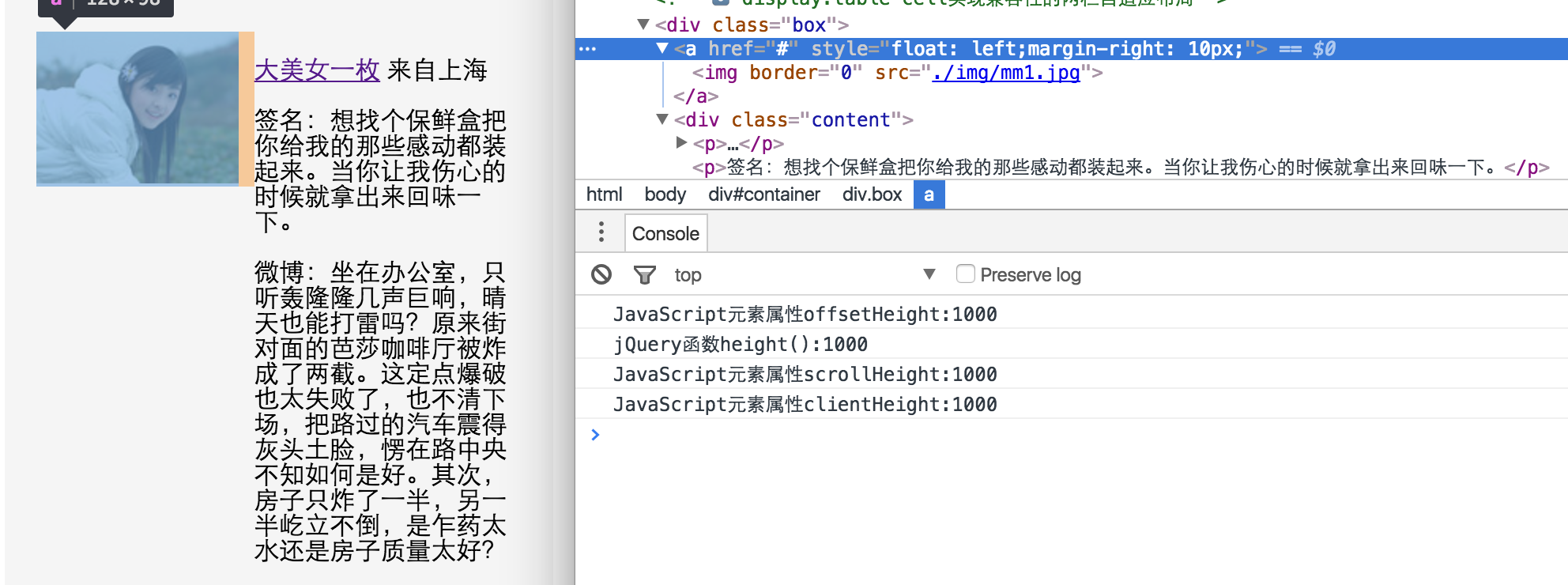Open the ./img/mm1.jpg source link
Image resolution: width=1568 pixels, height=585 pixels.
1006,73
